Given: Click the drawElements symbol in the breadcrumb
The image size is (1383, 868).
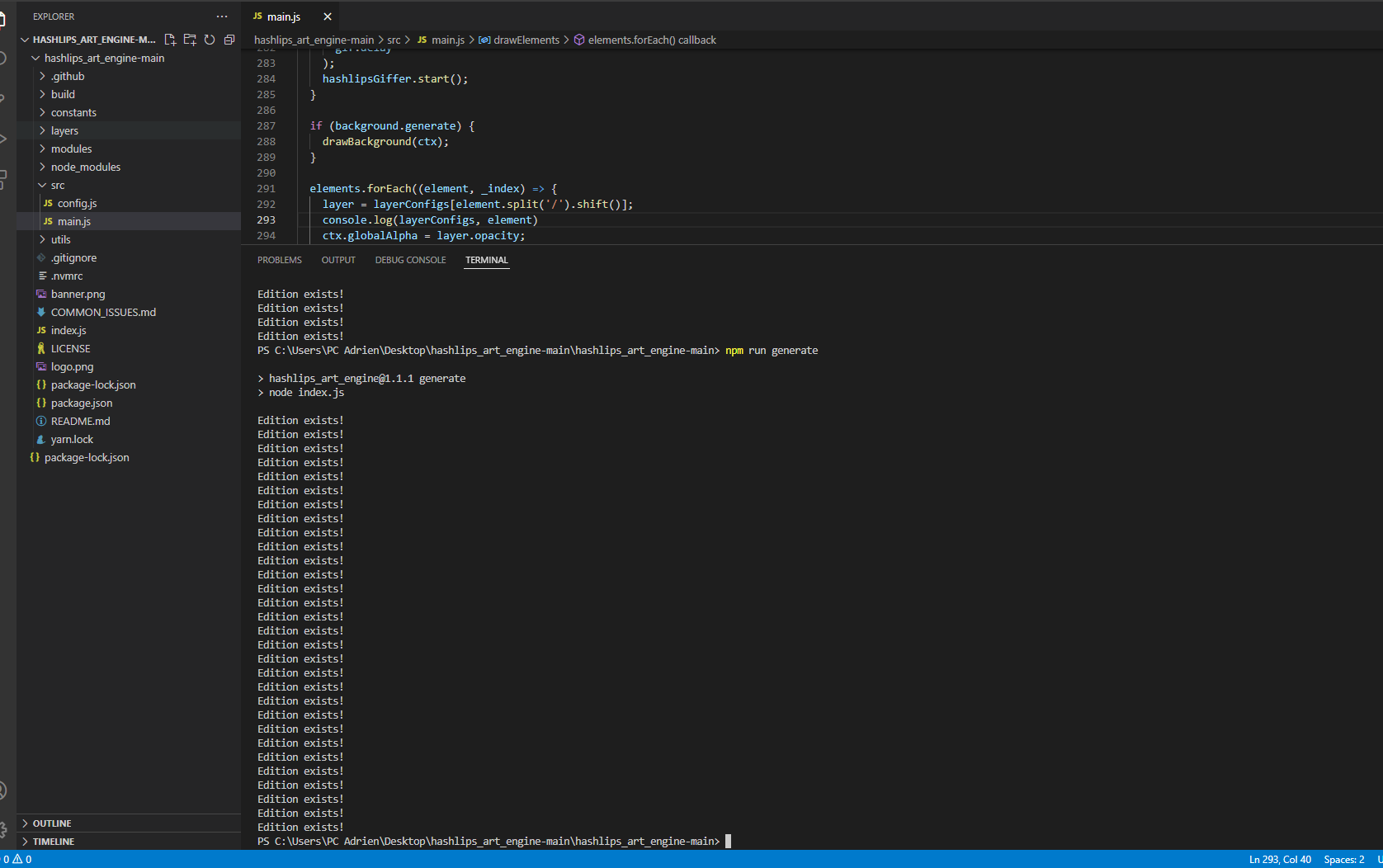Looking at the screenshot, I should tap(525, 39).
